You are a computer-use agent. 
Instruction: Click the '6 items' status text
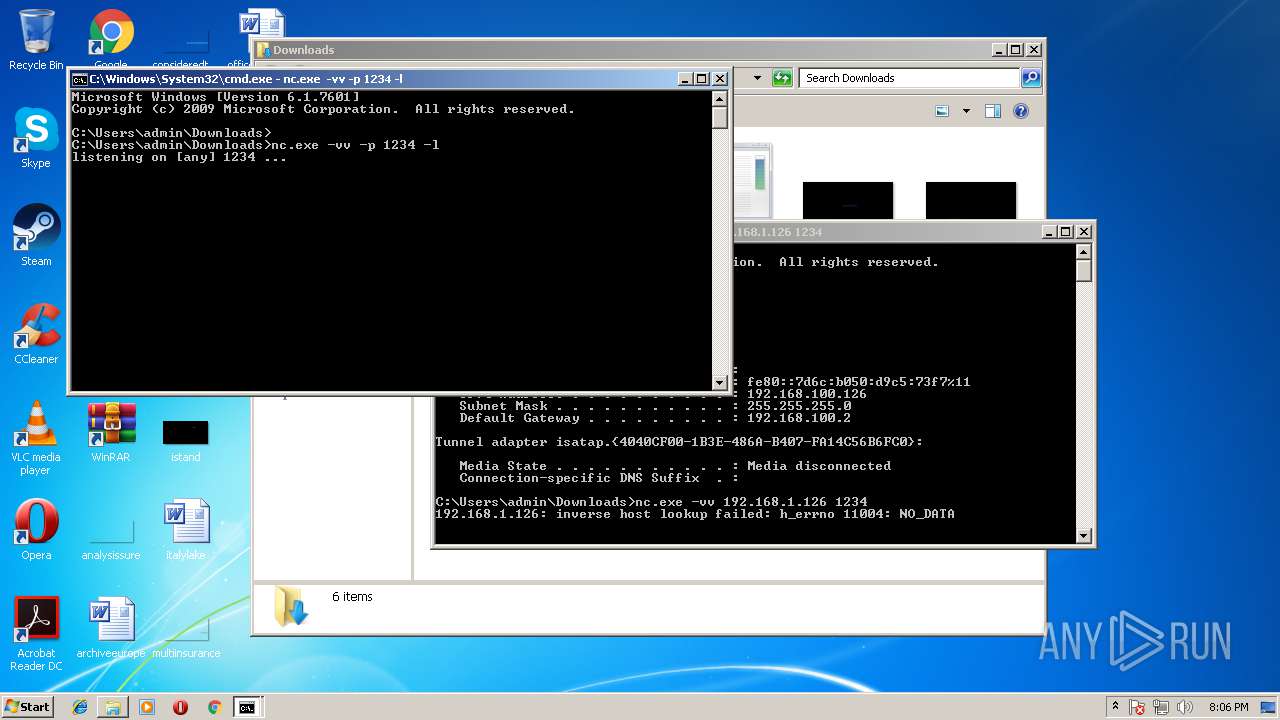click(x=352, y=597)
